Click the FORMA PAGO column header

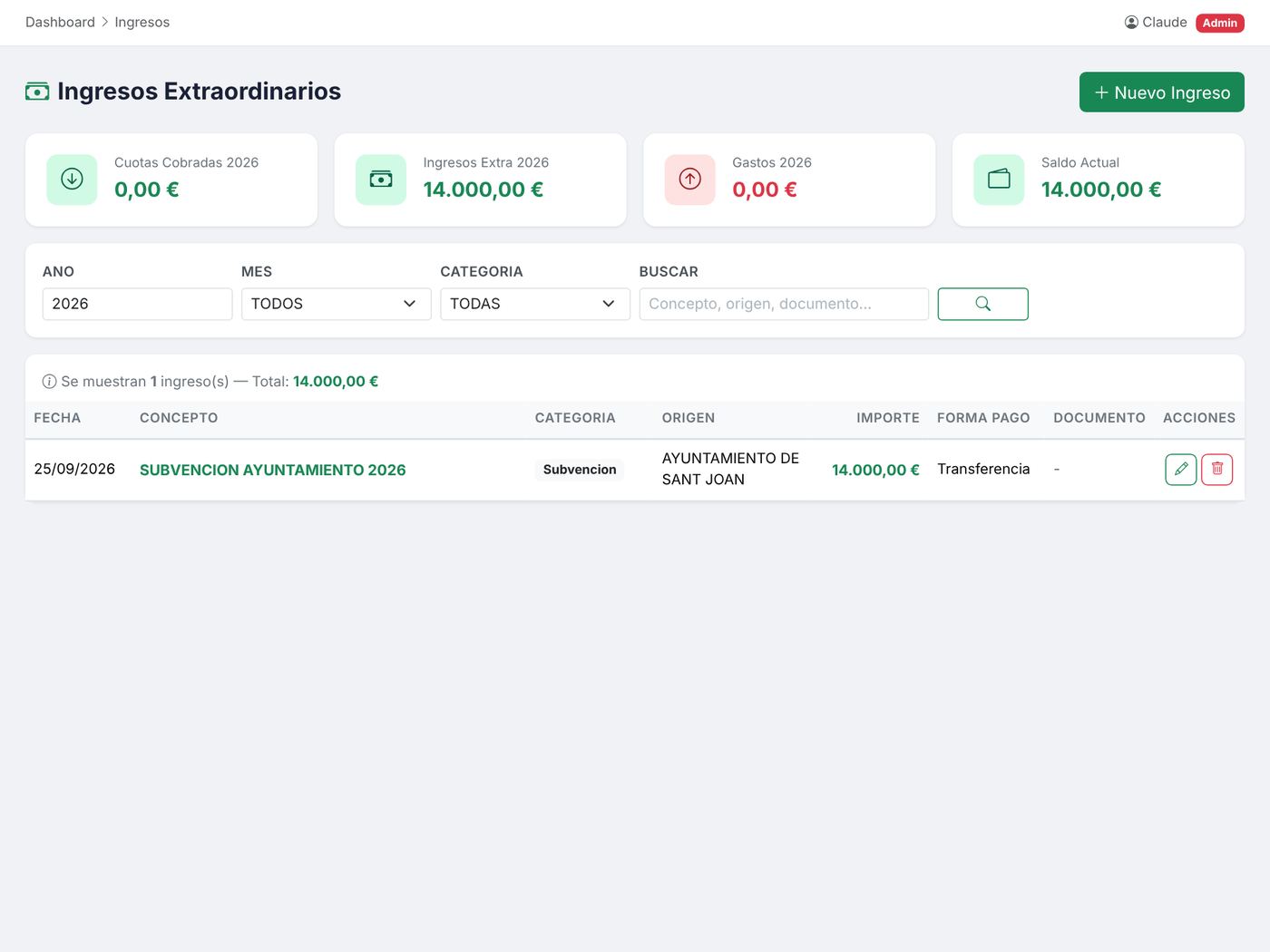coord(983,418)
